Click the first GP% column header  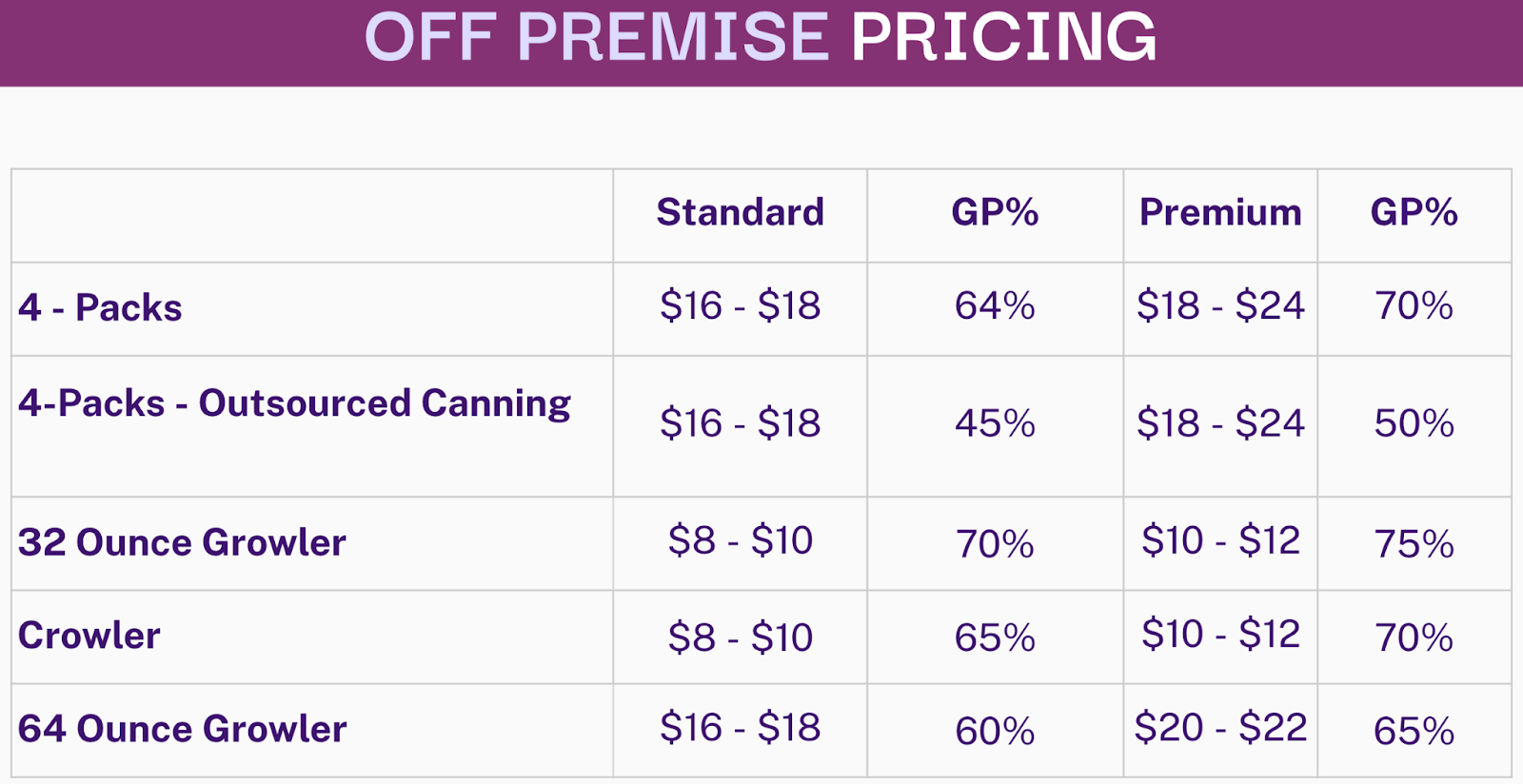pos(995,212)
